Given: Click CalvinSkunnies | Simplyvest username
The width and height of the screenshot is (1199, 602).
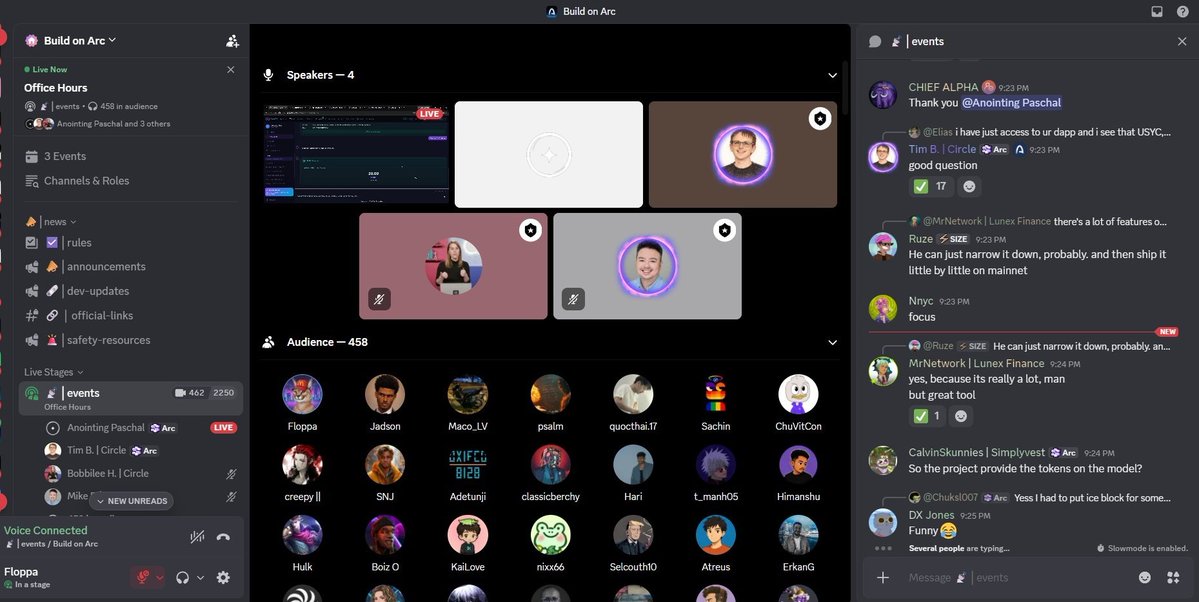Looking at the screenshot, I should [x=976, y=453].
